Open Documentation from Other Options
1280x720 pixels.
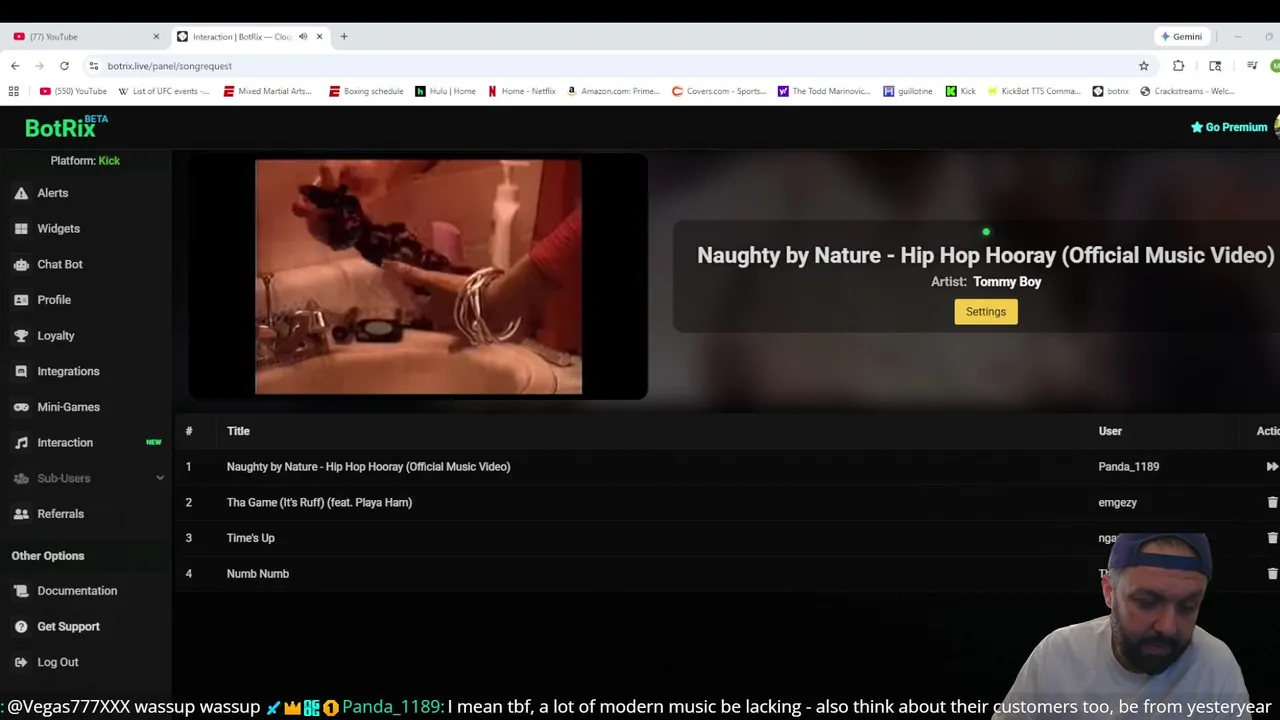[x=77, y=591]
